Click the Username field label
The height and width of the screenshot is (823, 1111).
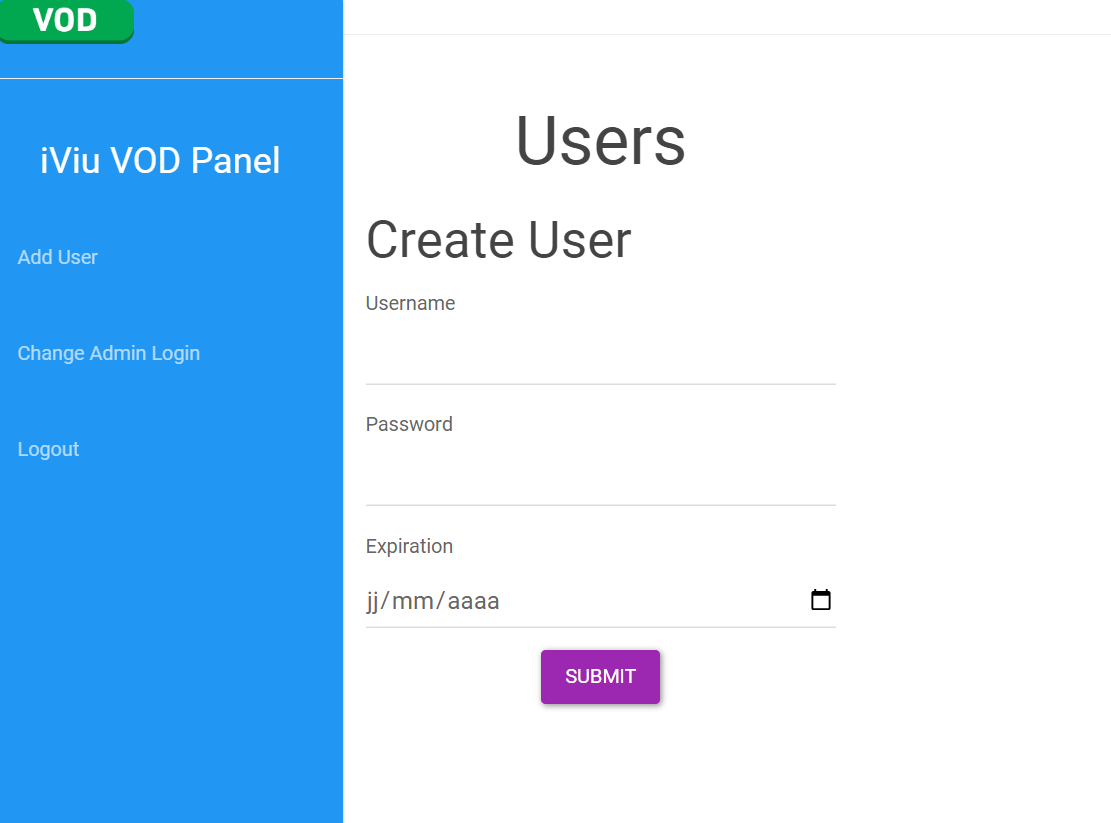point(410,303)
